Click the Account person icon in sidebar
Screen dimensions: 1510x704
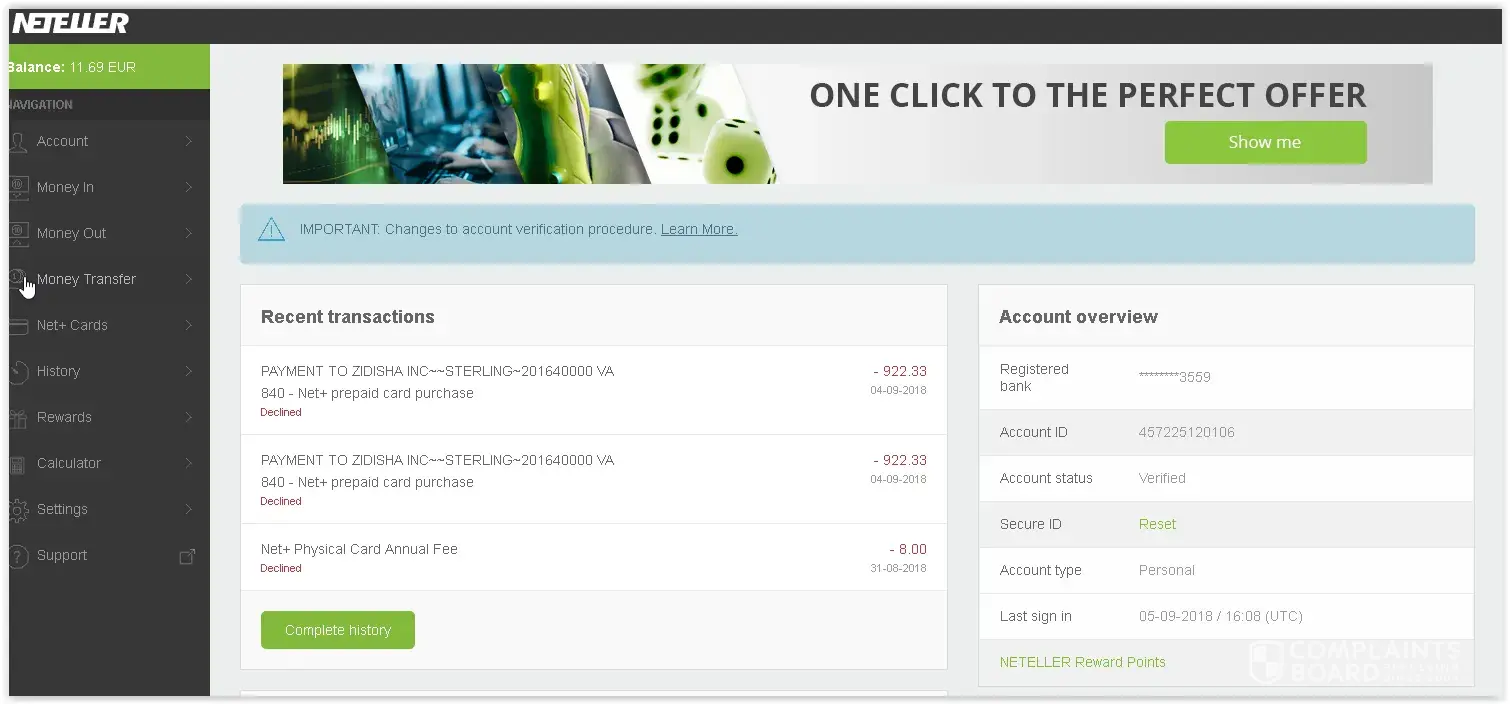click(x=18, y=141)
